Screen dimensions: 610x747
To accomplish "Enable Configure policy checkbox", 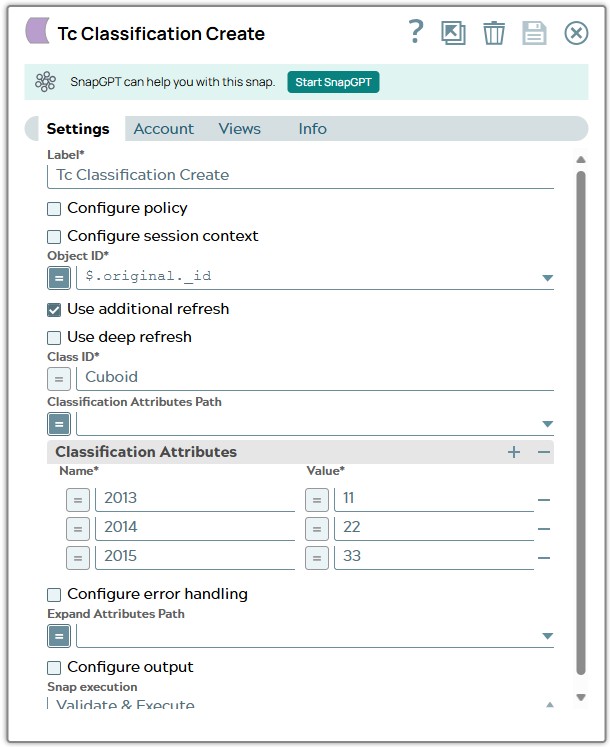I will 54,209.
